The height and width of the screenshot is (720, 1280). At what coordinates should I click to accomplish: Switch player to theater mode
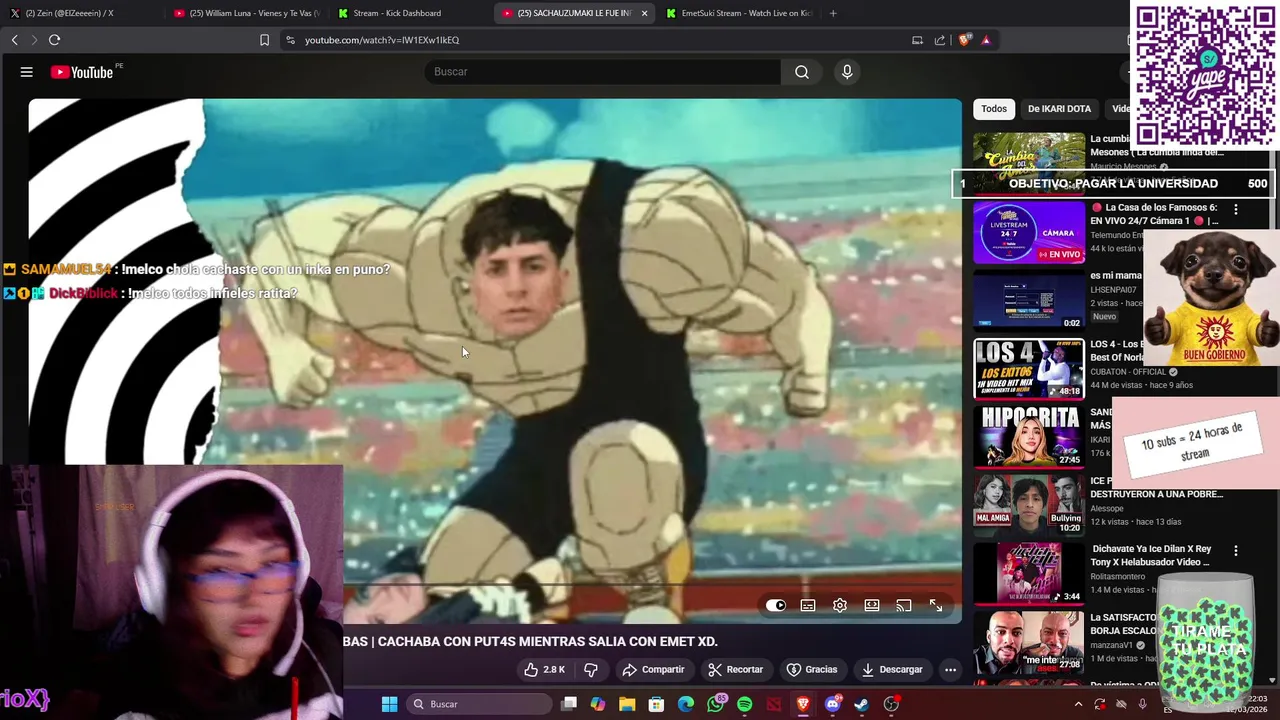pyautogui.click(x=872, y=605)
